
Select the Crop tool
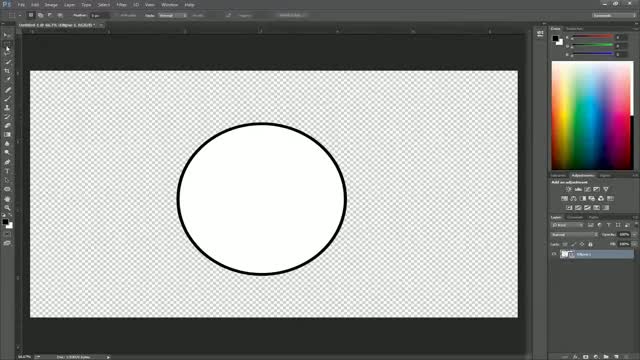pyautogui.click(x=7, y=71)
